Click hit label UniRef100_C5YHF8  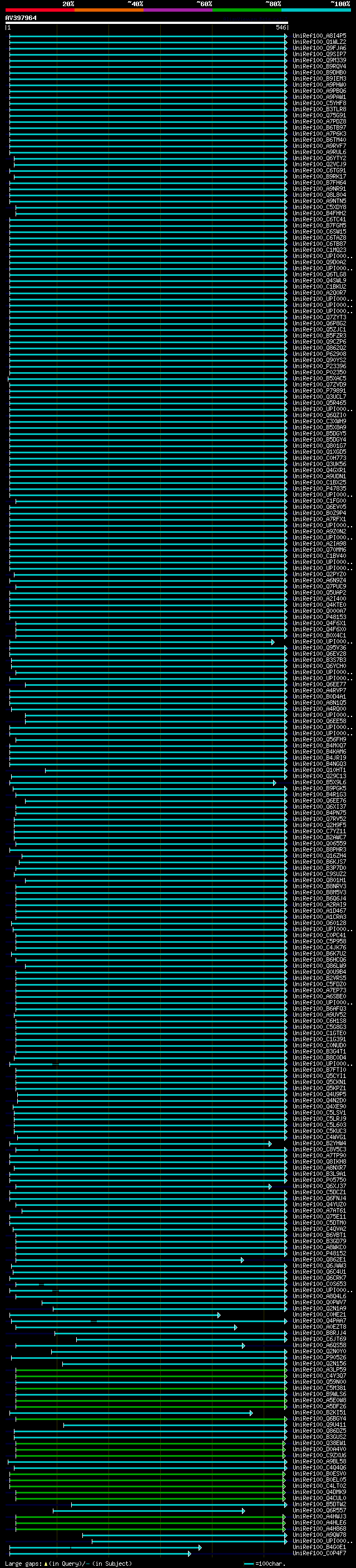click(319, 103)
